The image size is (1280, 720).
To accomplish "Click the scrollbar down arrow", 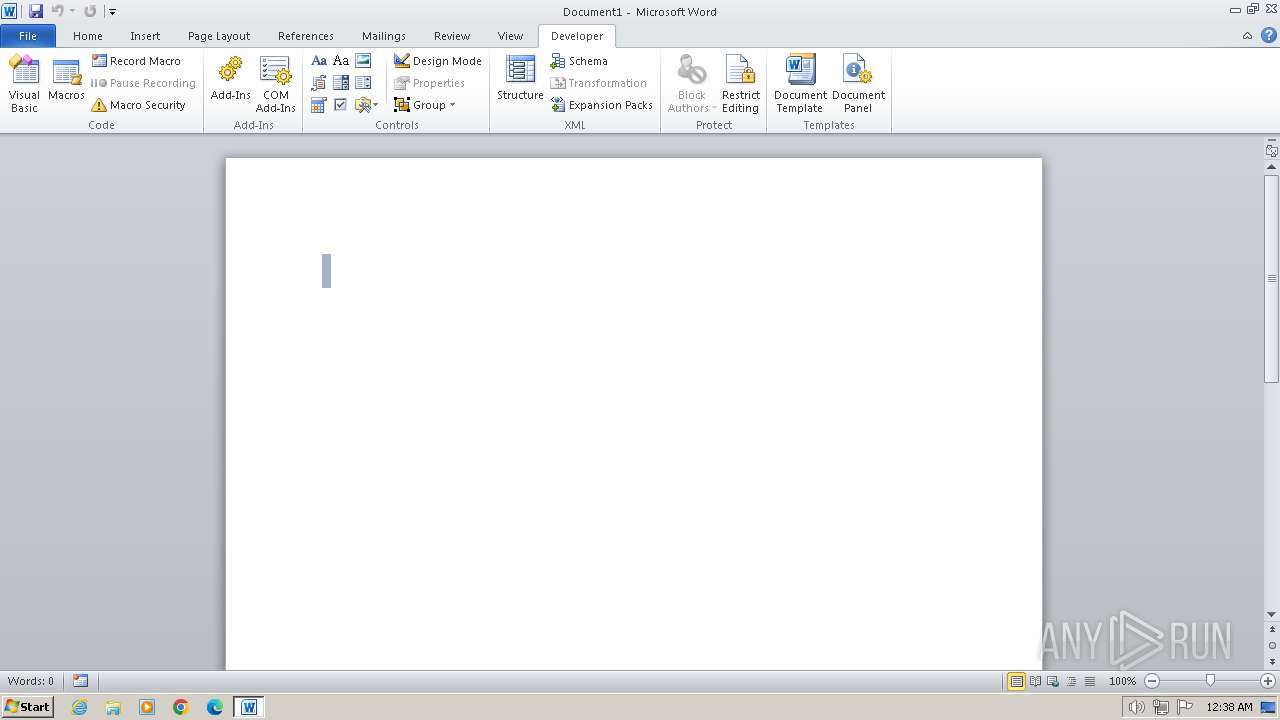I will coord(1271,614).
